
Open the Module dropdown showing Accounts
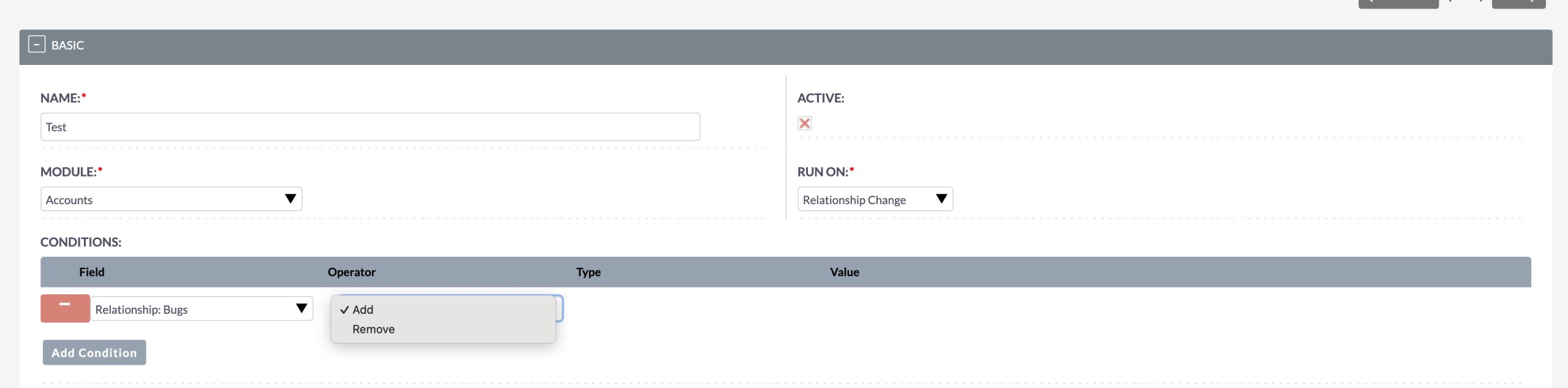171,199
